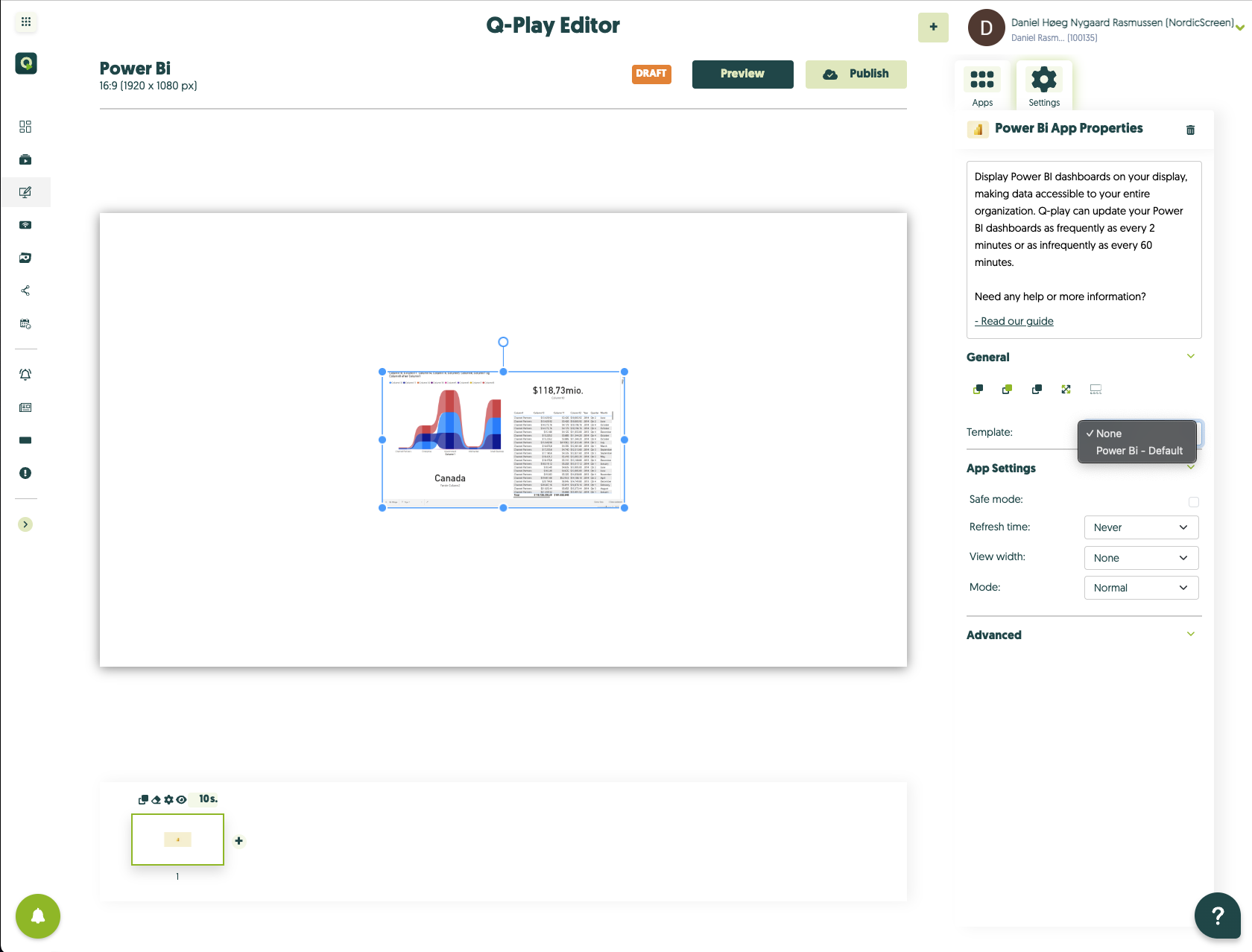
Task: Select the Power BI widget on canvas
Action: (503, 439)
